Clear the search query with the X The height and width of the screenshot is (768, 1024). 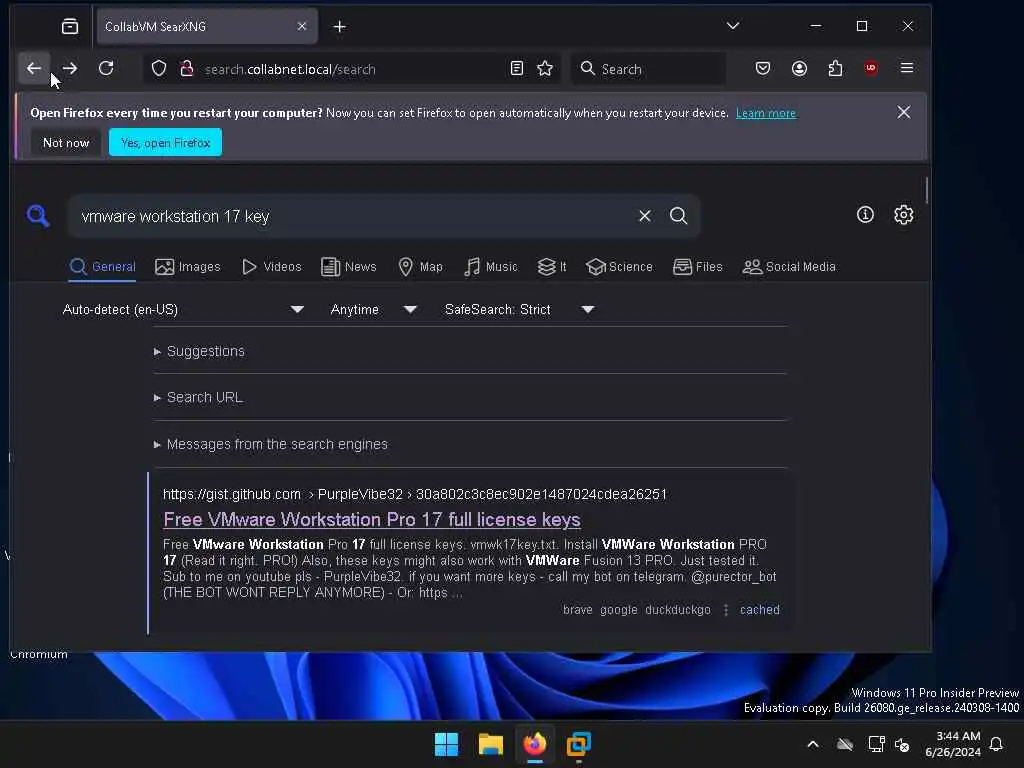point(645,216)
